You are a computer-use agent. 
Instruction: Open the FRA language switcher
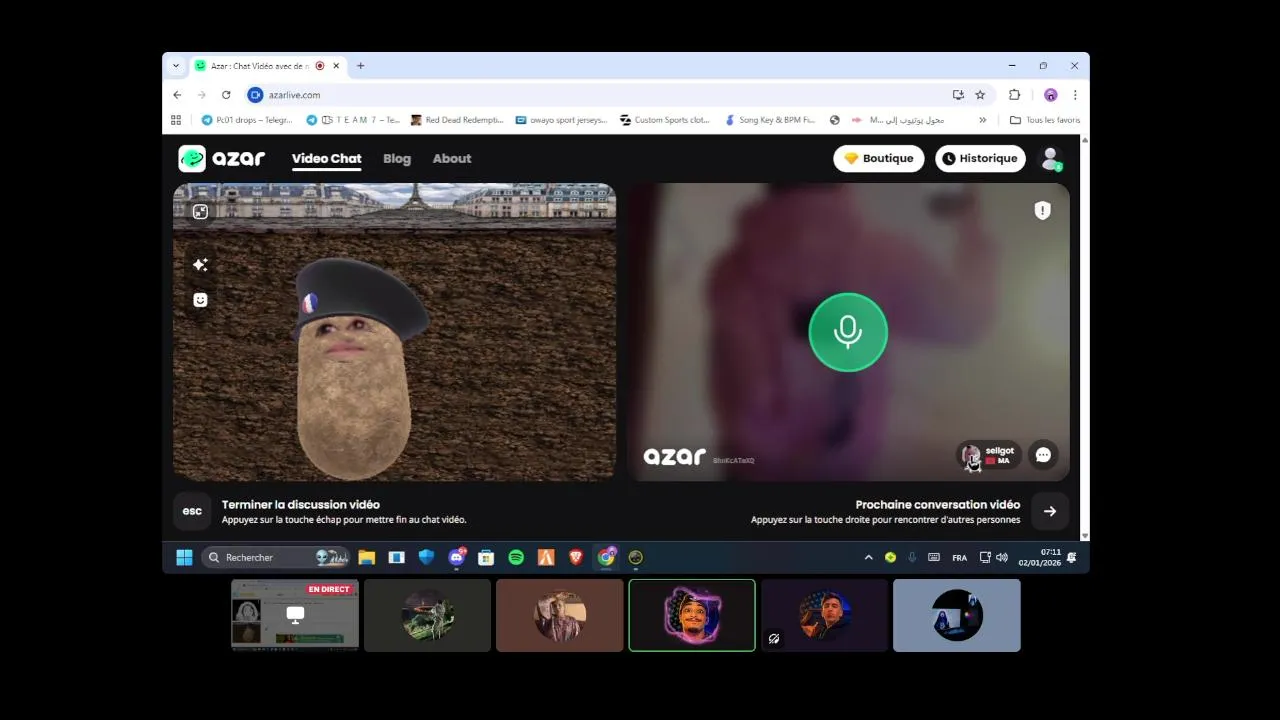click(959, 558)
